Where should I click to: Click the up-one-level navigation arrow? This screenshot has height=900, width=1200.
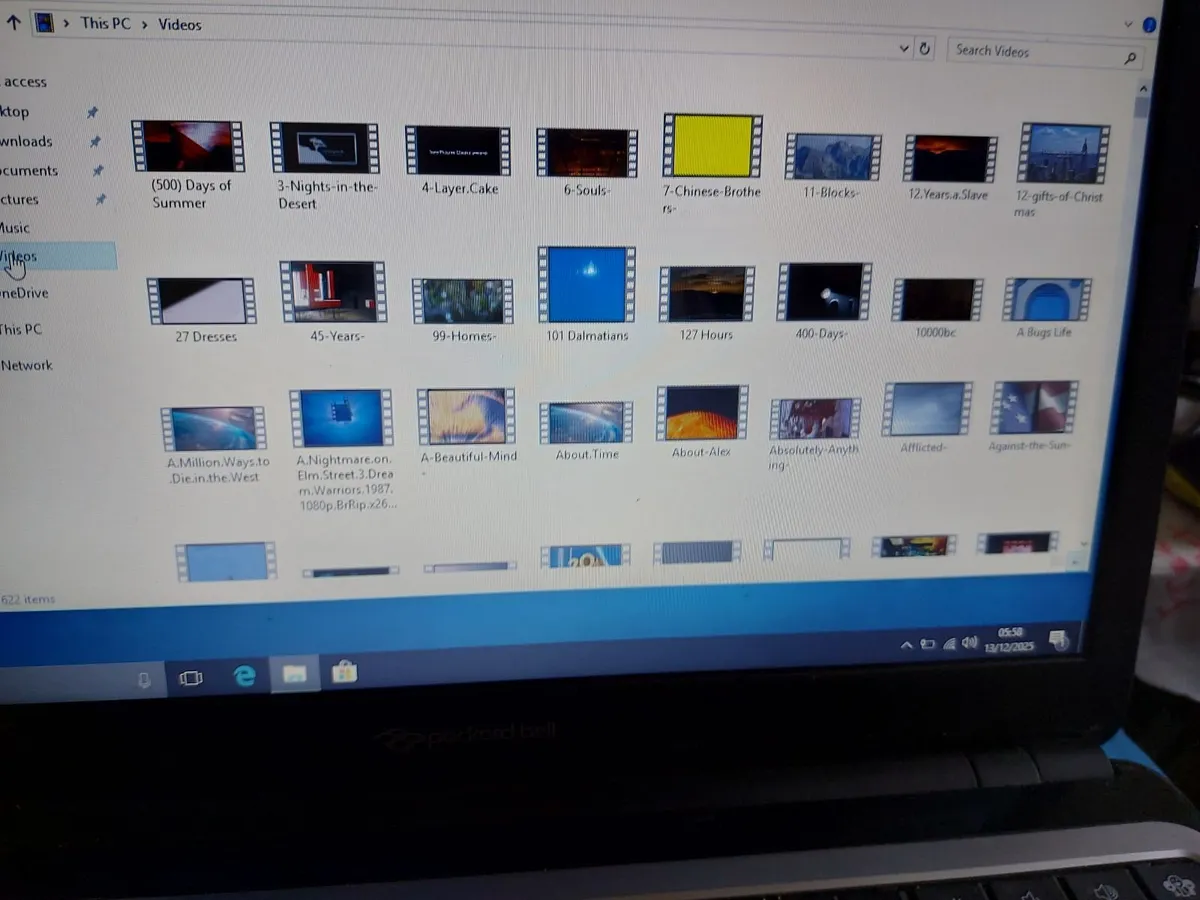point(12,22)
